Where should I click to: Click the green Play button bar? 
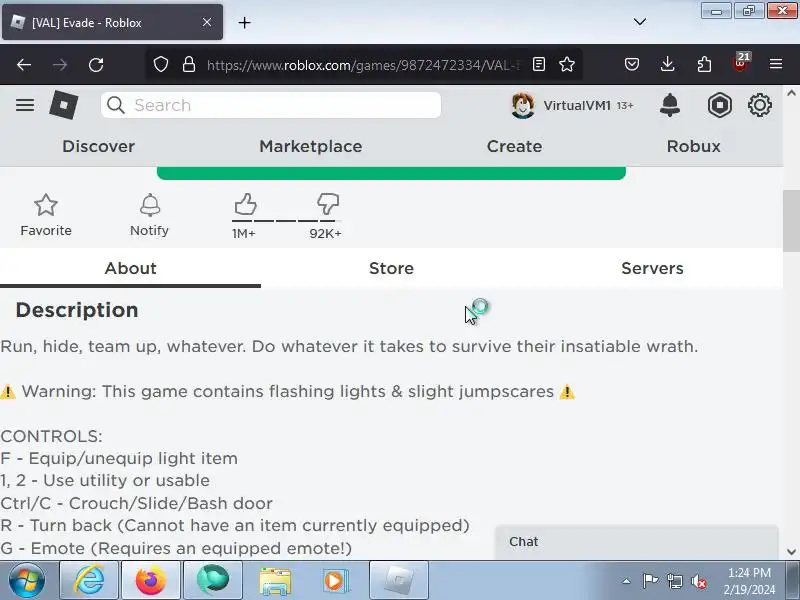coord(391,173)
